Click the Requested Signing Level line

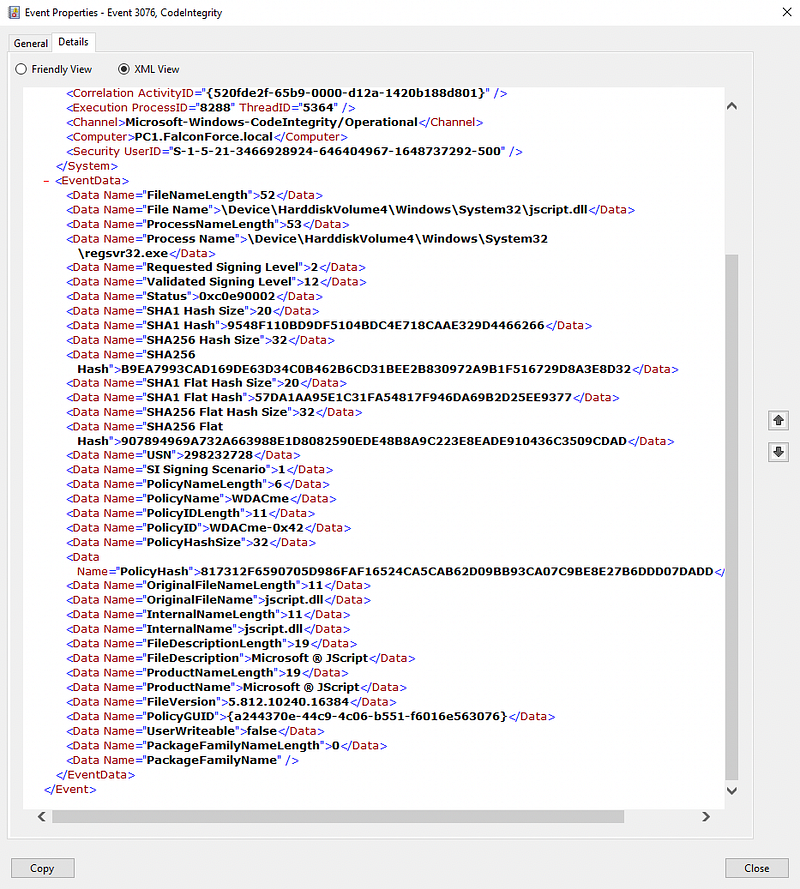(216, 267)
